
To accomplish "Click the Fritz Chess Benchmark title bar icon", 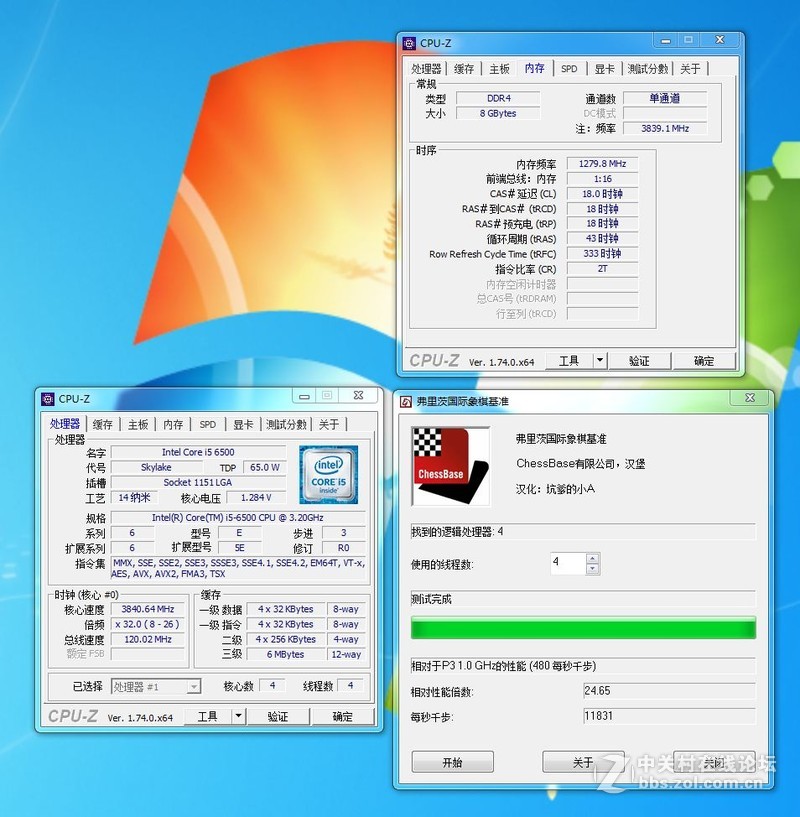I will [x=406, y=401].
